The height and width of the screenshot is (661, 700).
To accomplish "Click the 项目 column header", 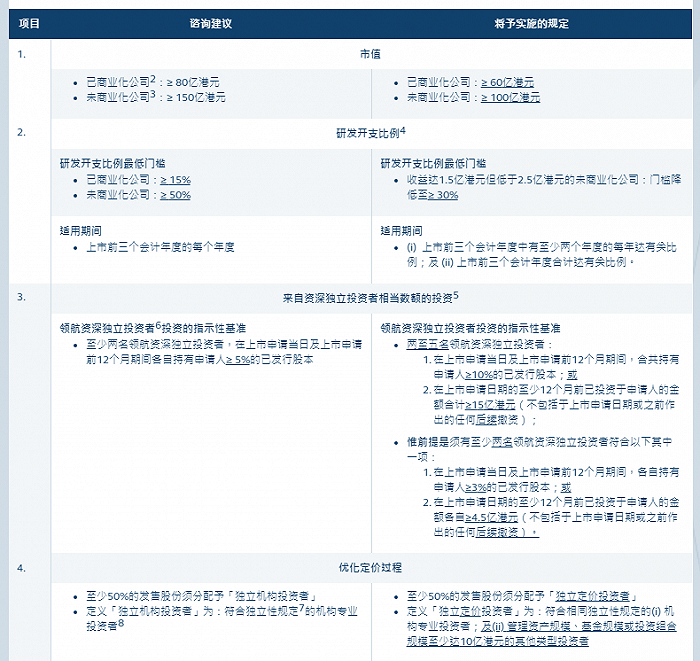I will [x=29, y=24].
